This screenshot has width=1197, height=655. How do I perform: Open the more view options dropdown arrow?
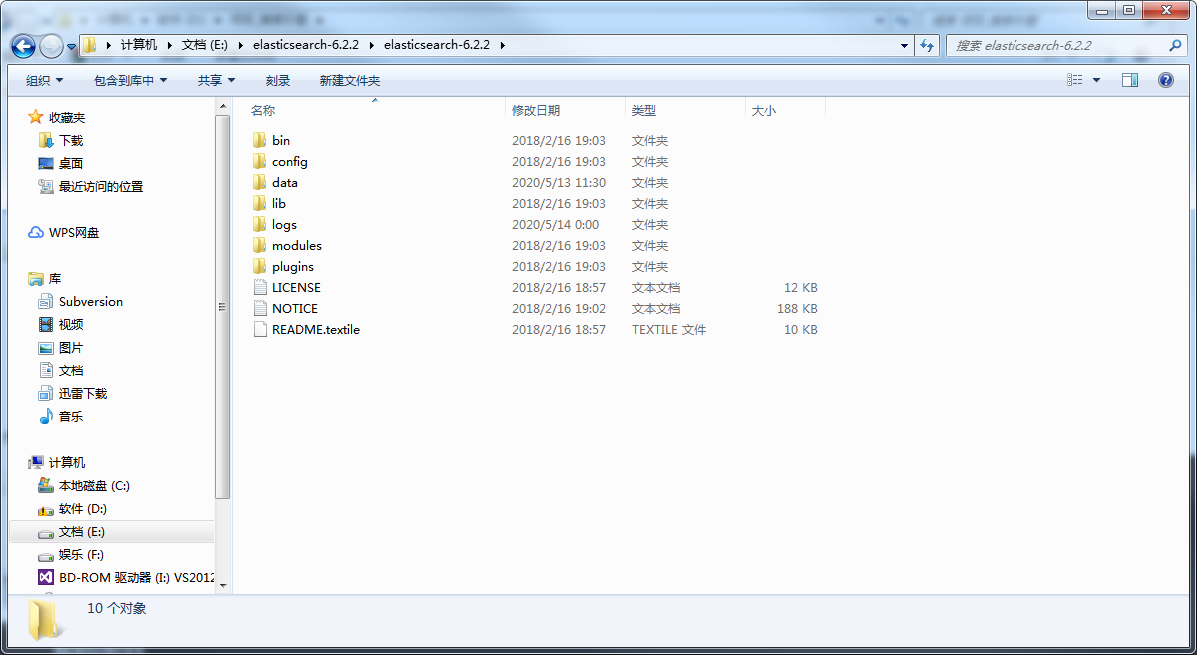(1096, 79)
